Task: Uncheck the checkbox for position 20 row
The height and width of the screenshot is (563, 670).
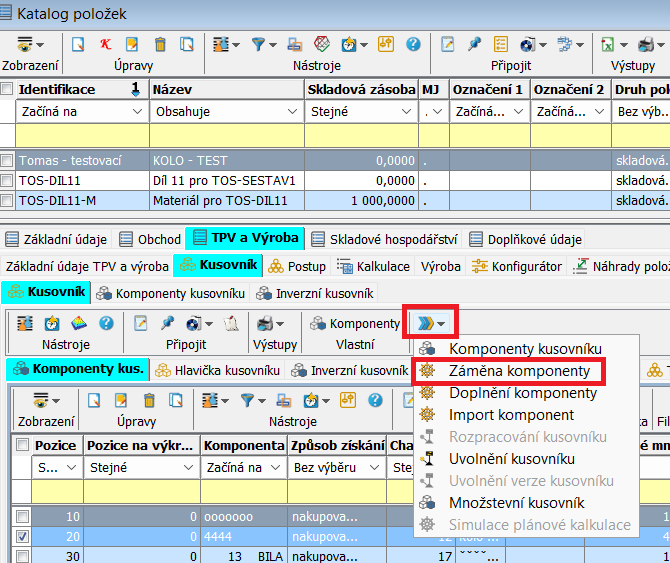Action: [21, 536]
